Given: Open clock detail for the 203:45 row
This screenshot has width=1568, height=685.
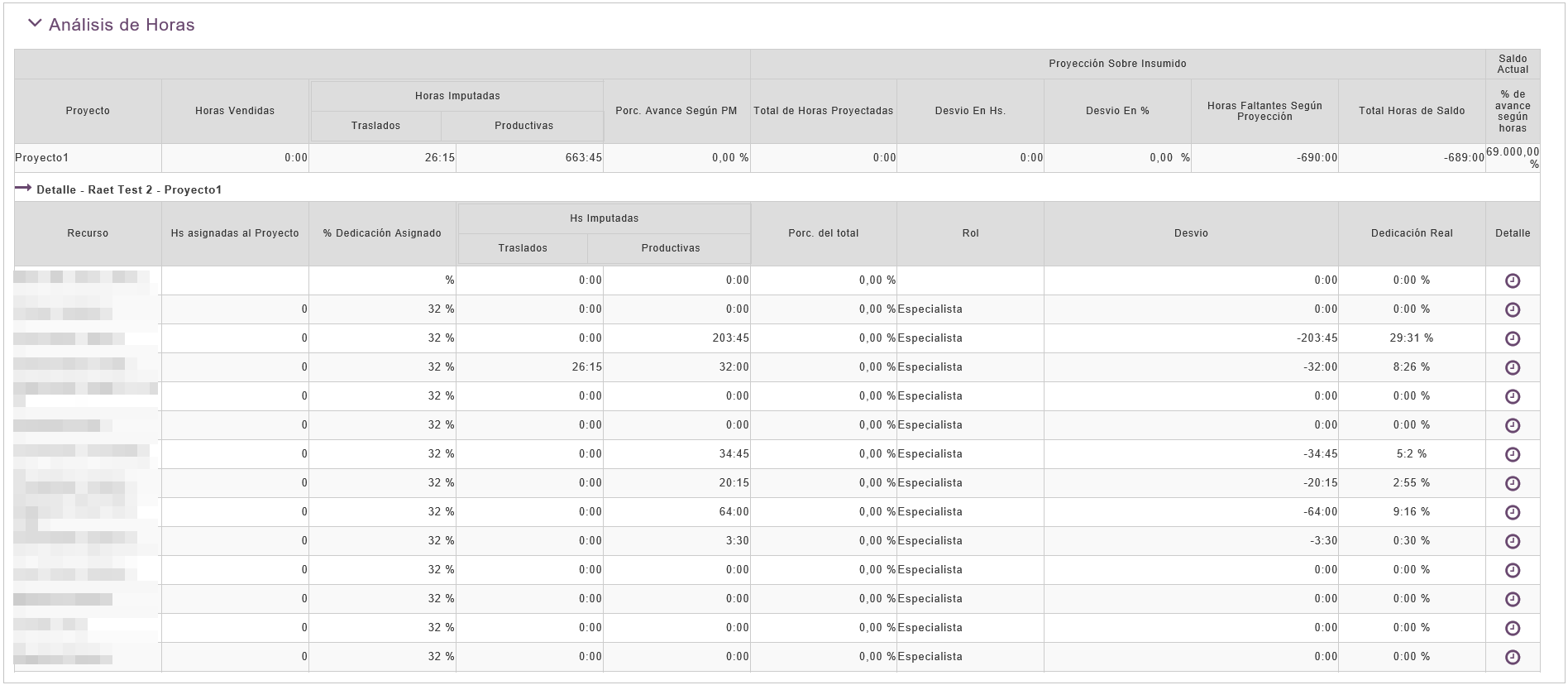Looking at the screenshot, I should point(1512,338).
